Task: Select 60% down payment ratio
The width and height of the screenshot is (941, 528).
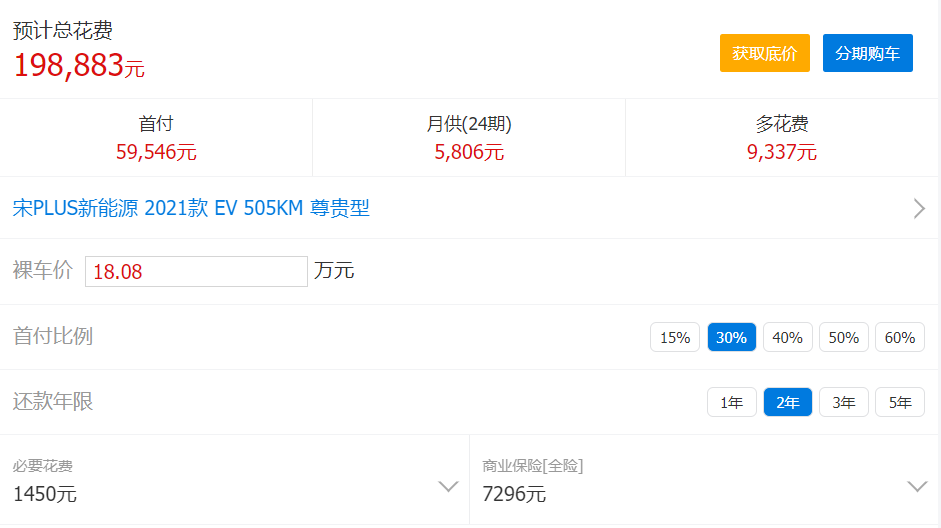Action: click(900, 337)
